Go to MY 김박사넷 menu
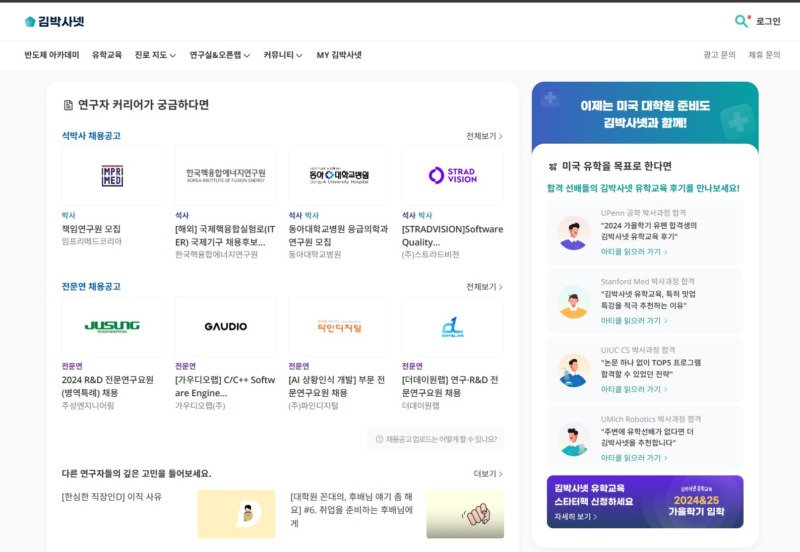800x552 pixels. pyautogui.click(x=339, y=55)
